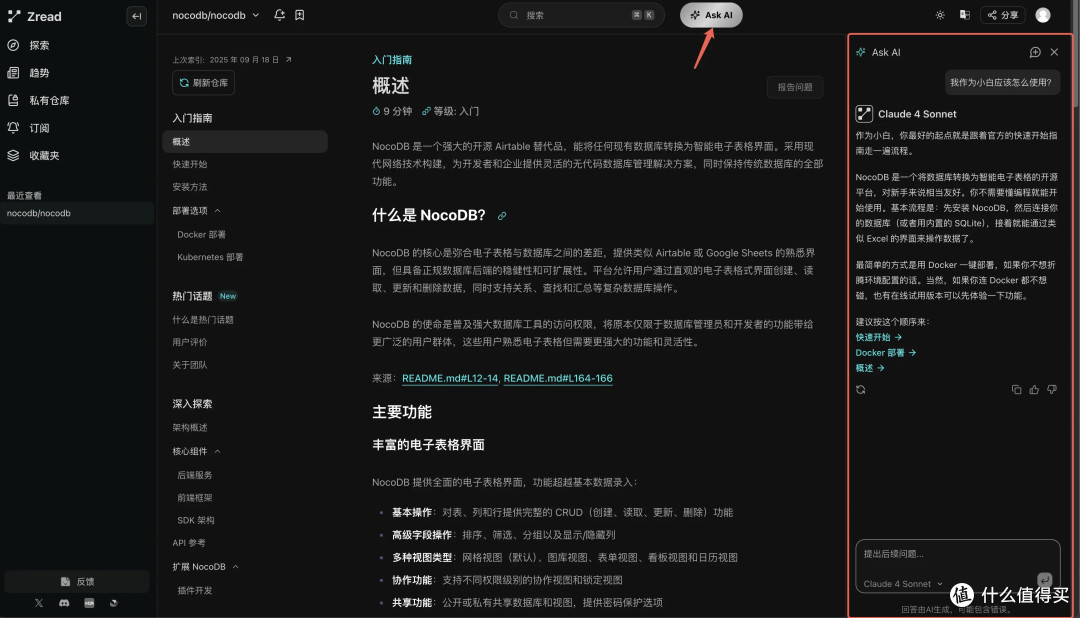The image size is (1080, 618).
Task: Toggle light/dark theme with the sun icon
Action: [x=938, y=14]
